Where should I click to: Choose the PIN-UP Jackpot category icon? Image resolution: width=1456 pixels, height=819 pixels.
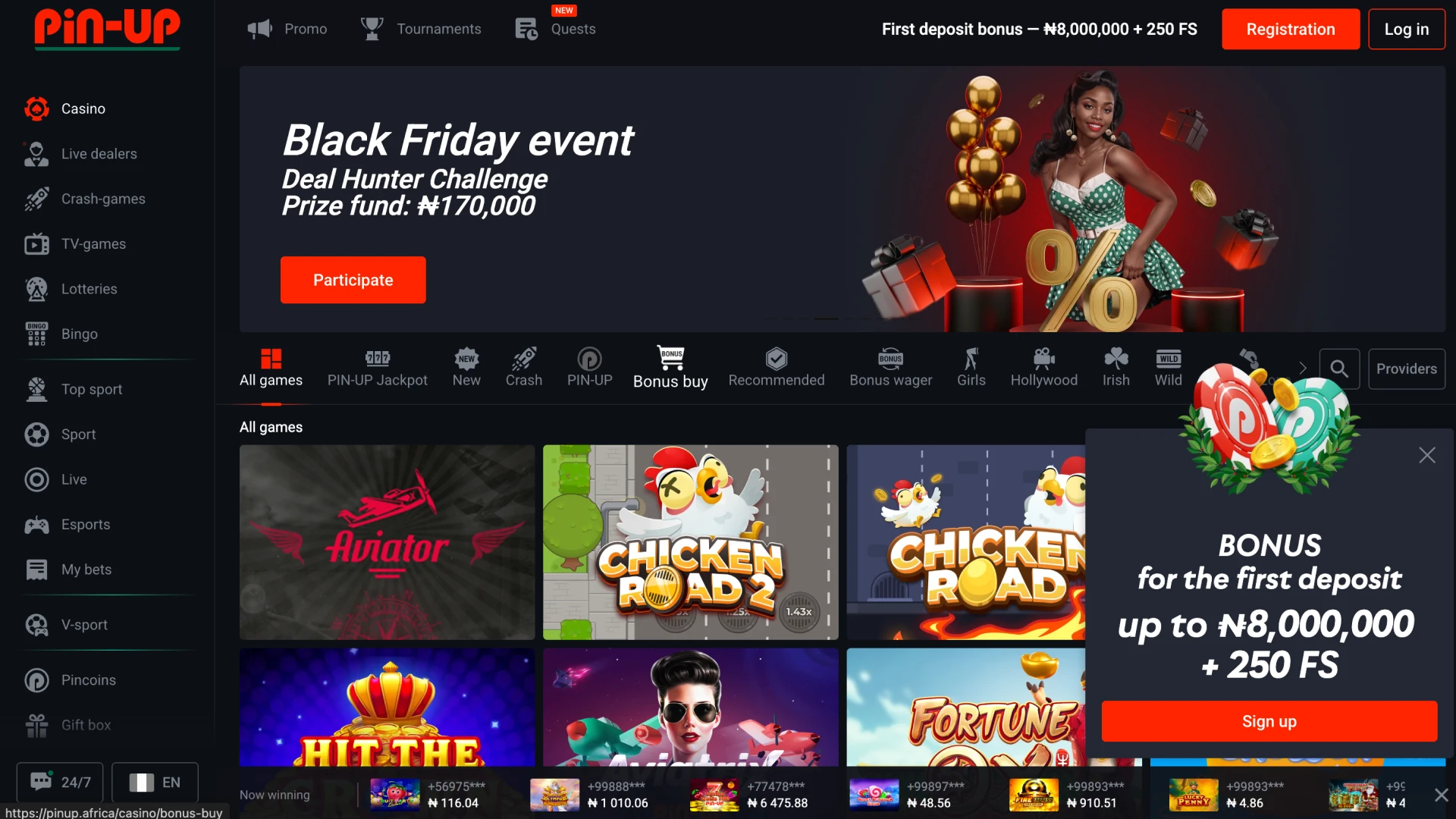(x=377, y=359)
